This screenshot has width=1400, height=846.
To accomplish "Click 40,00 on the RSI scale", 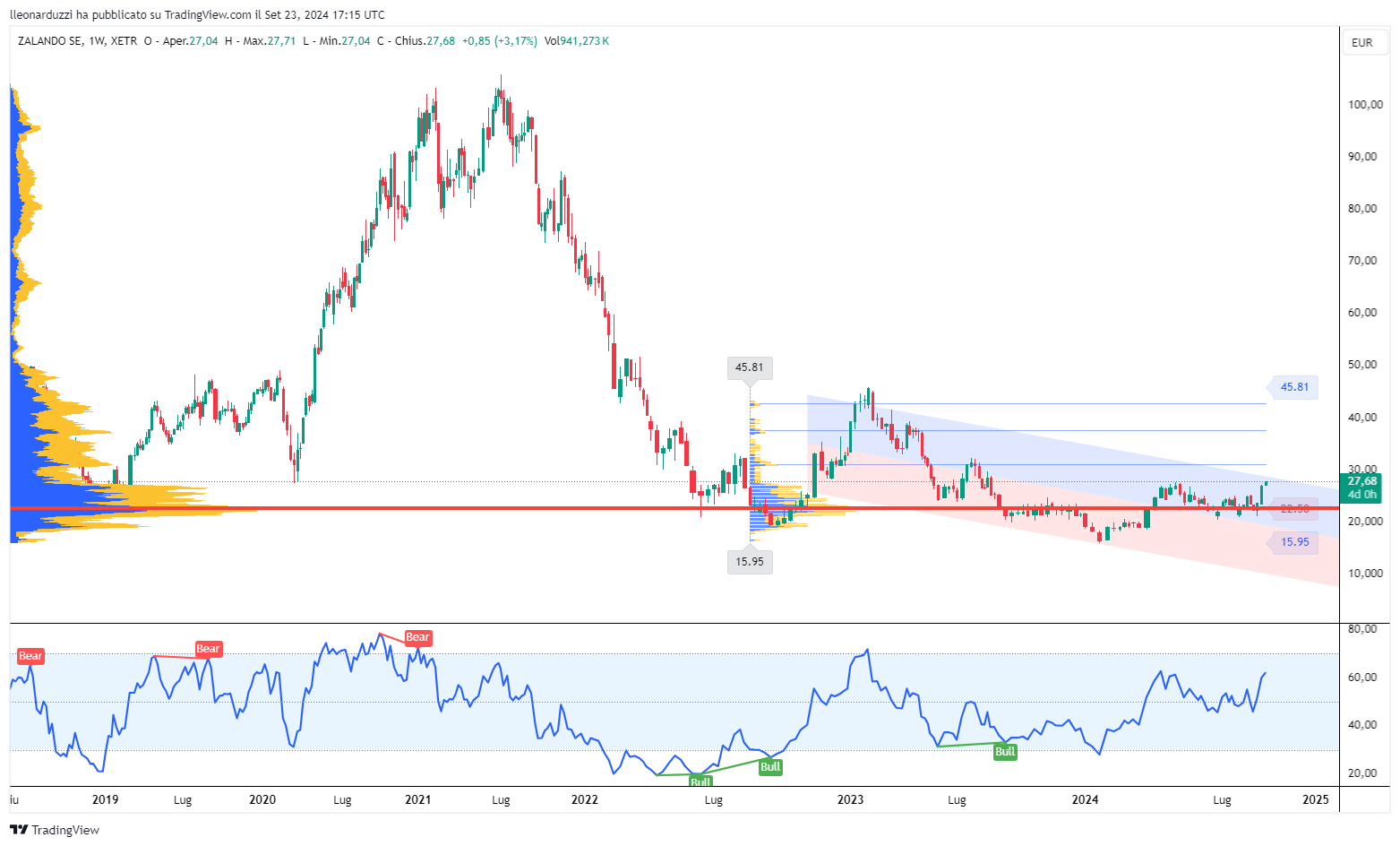I will [x=1362, y=725].
